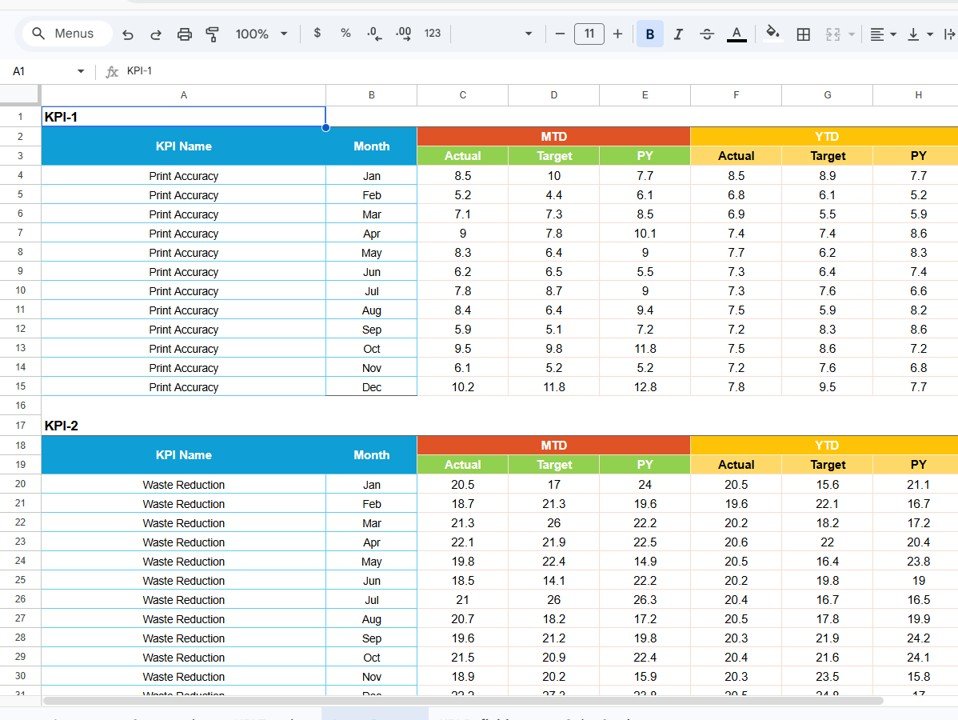Format selection as percent
Image resolution: width=958 pixels, height=720 pixels.
345,33
